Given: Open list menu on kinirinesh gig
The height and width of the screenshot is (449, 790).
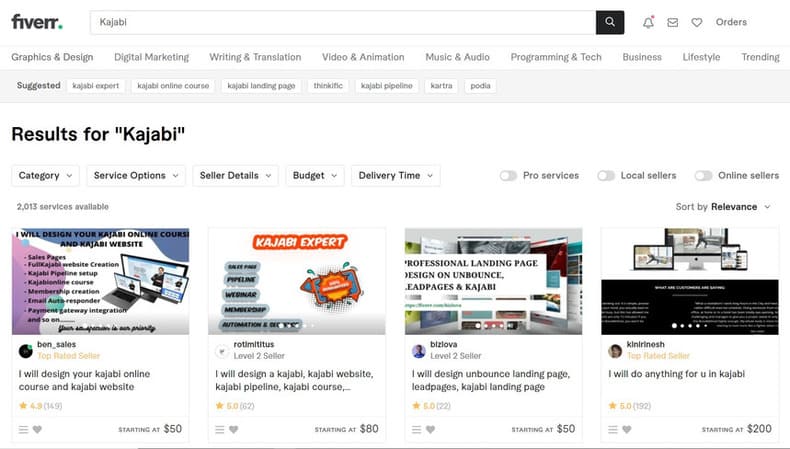Looking at the screenshot, I should (613, 429).
